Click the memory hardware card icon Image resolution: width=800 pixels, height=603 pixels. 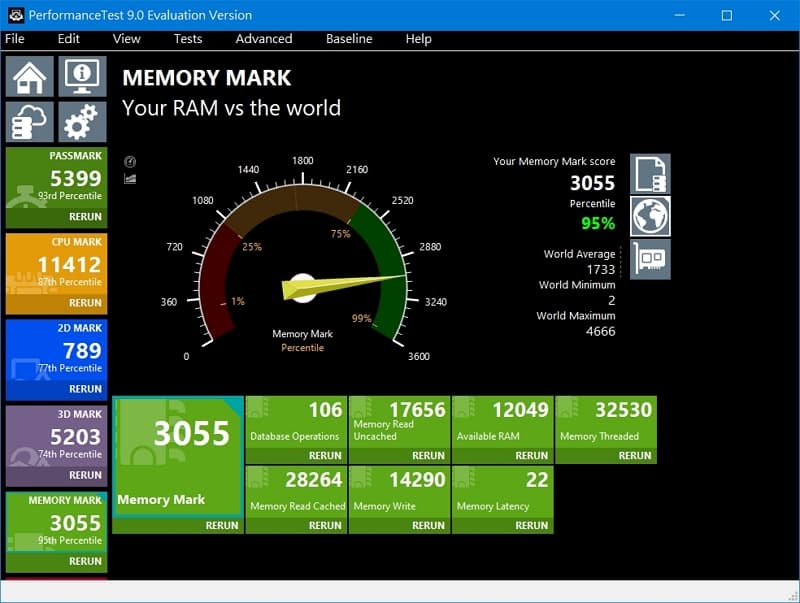click(x=650, y=260)
